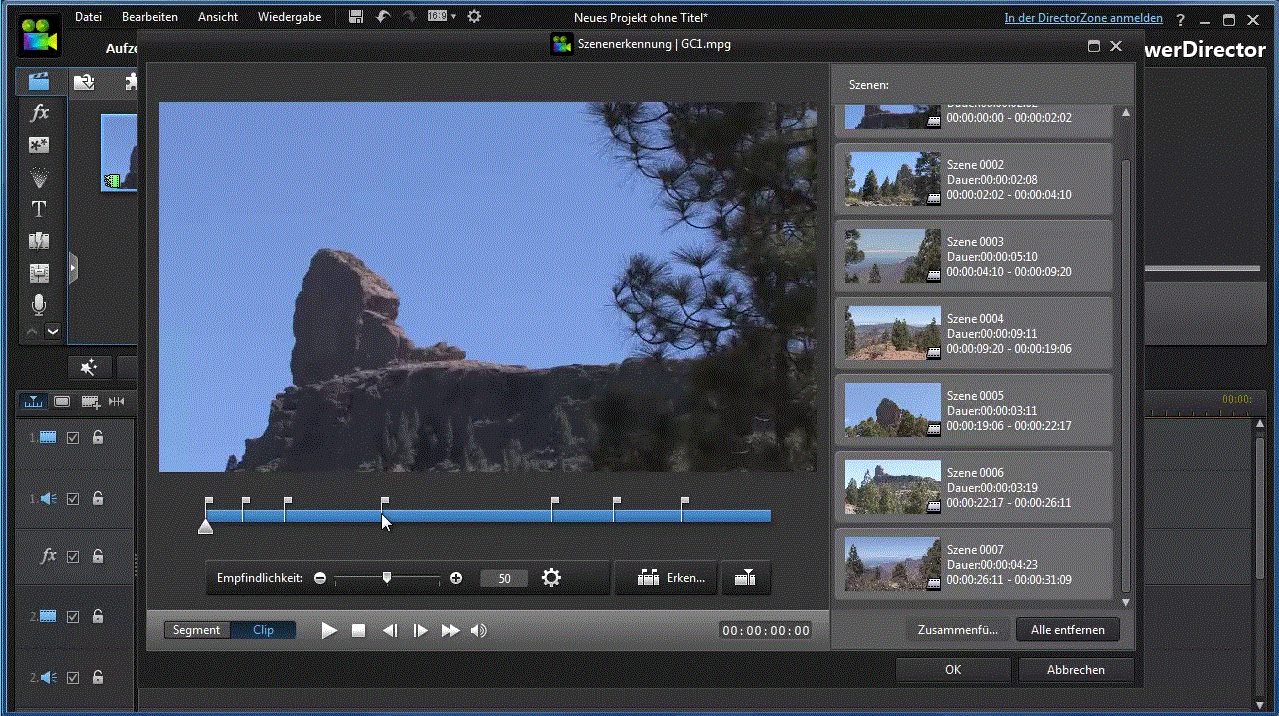Click the 00:00:00:00 timecode field
The width and height of the screenshot is (1279, 716).
pyautogui.click(x=766, y=631)
